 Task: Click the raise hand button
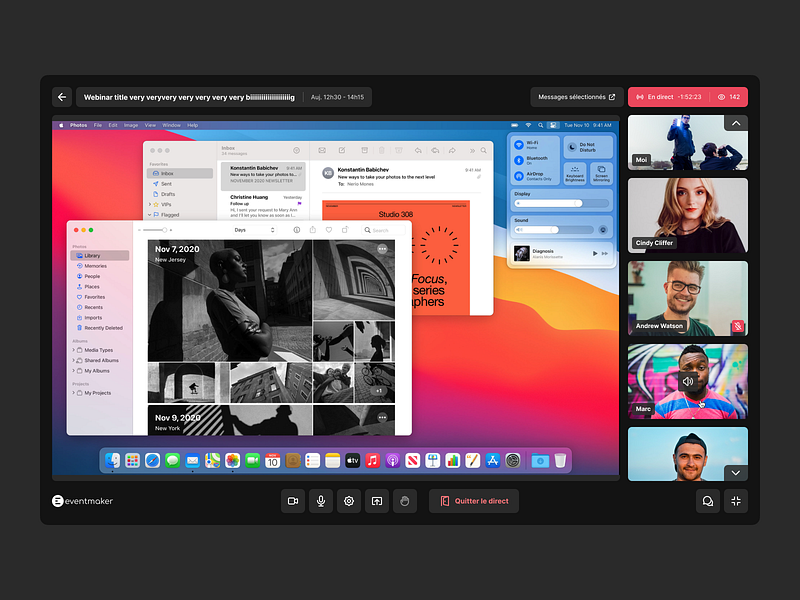[x=405, y=501]
